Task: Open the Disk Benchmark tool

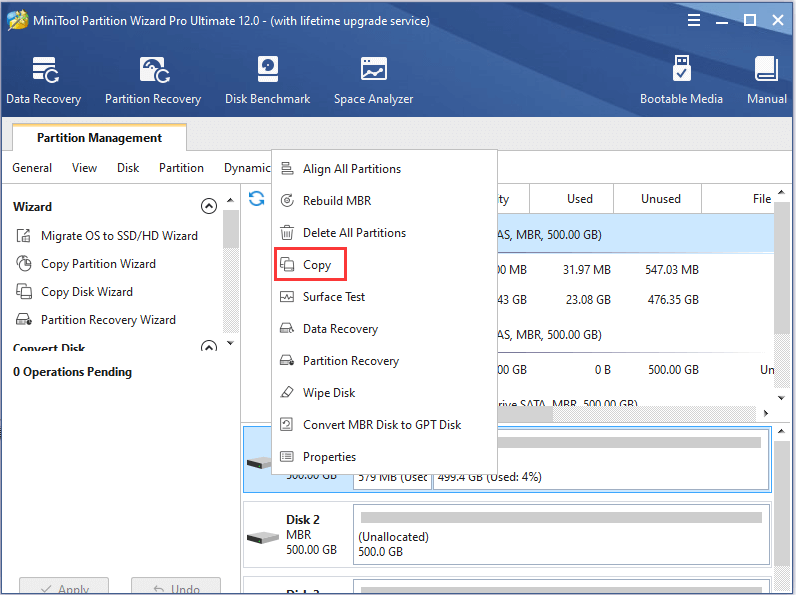Action: [x=268, y=80]
